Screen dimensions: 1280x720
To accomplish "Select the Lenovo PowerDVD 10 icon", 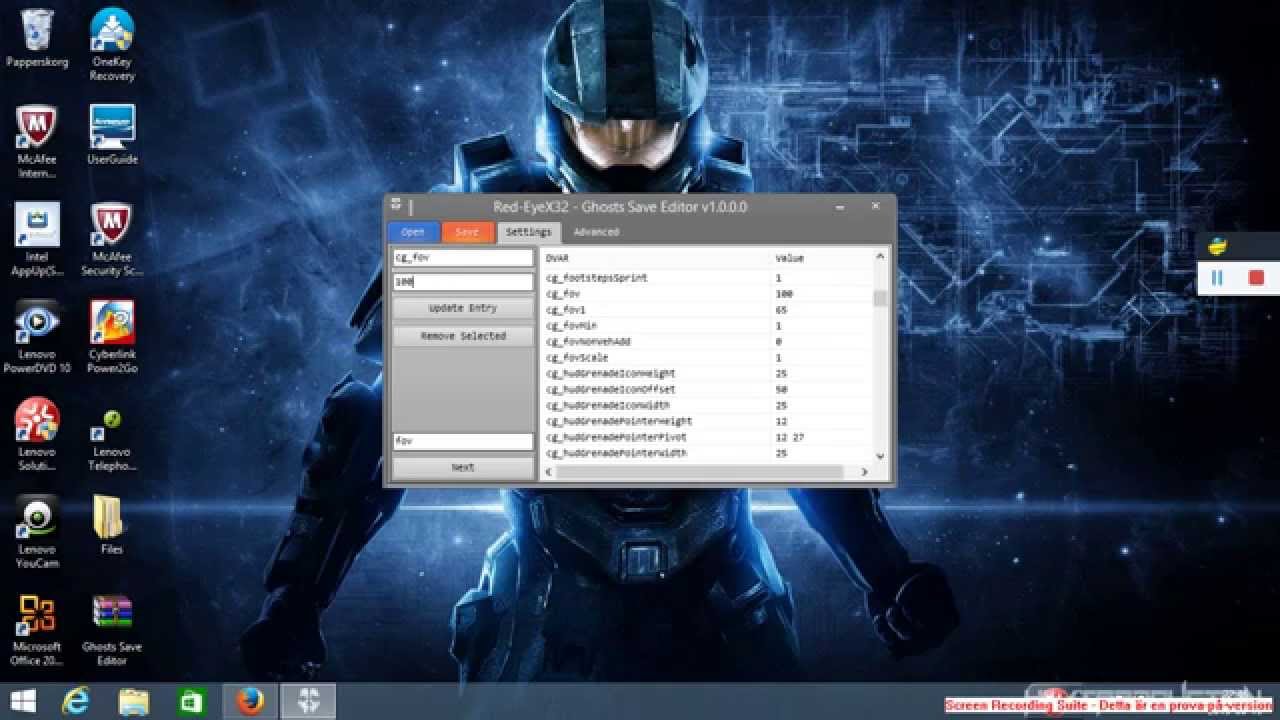I will (37, 337).
